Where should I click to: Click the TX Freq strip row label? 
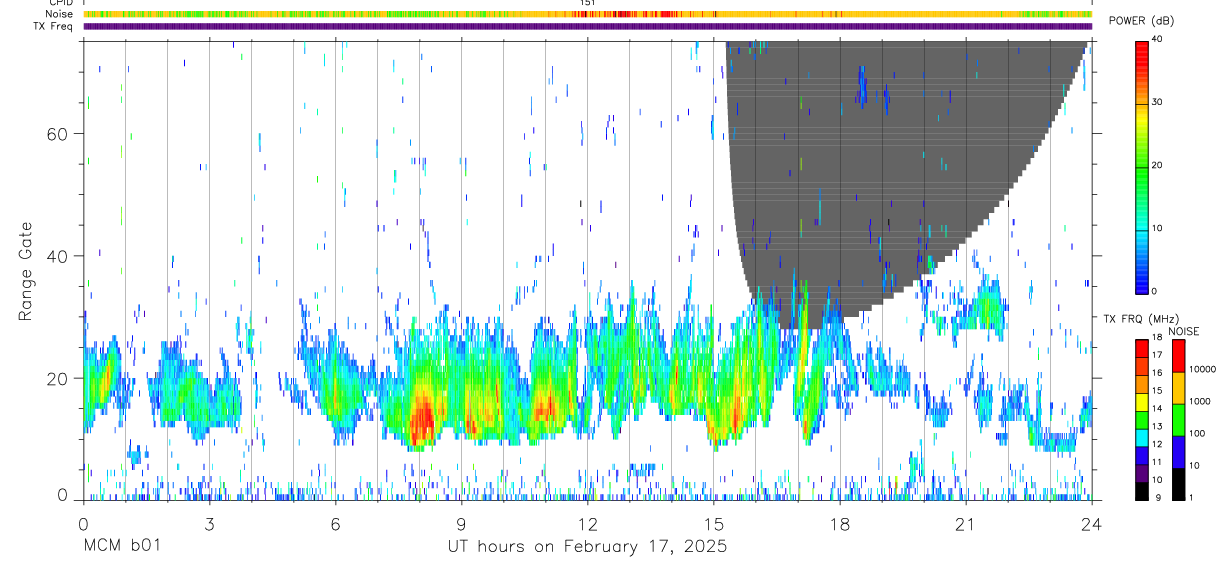53,26
